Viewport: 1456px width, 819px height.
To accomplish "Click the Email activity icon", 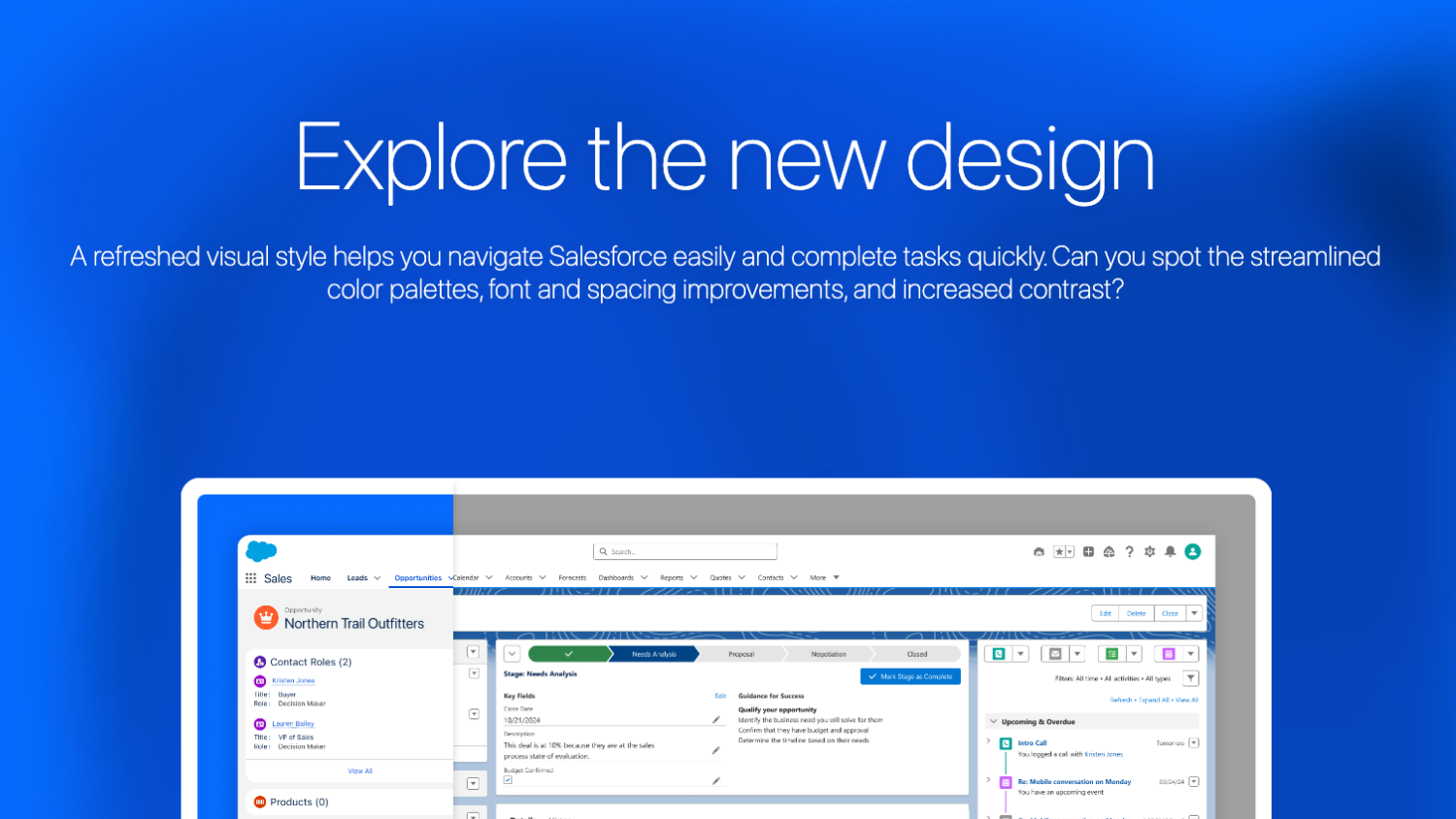I will click(x=1055, y=654).
